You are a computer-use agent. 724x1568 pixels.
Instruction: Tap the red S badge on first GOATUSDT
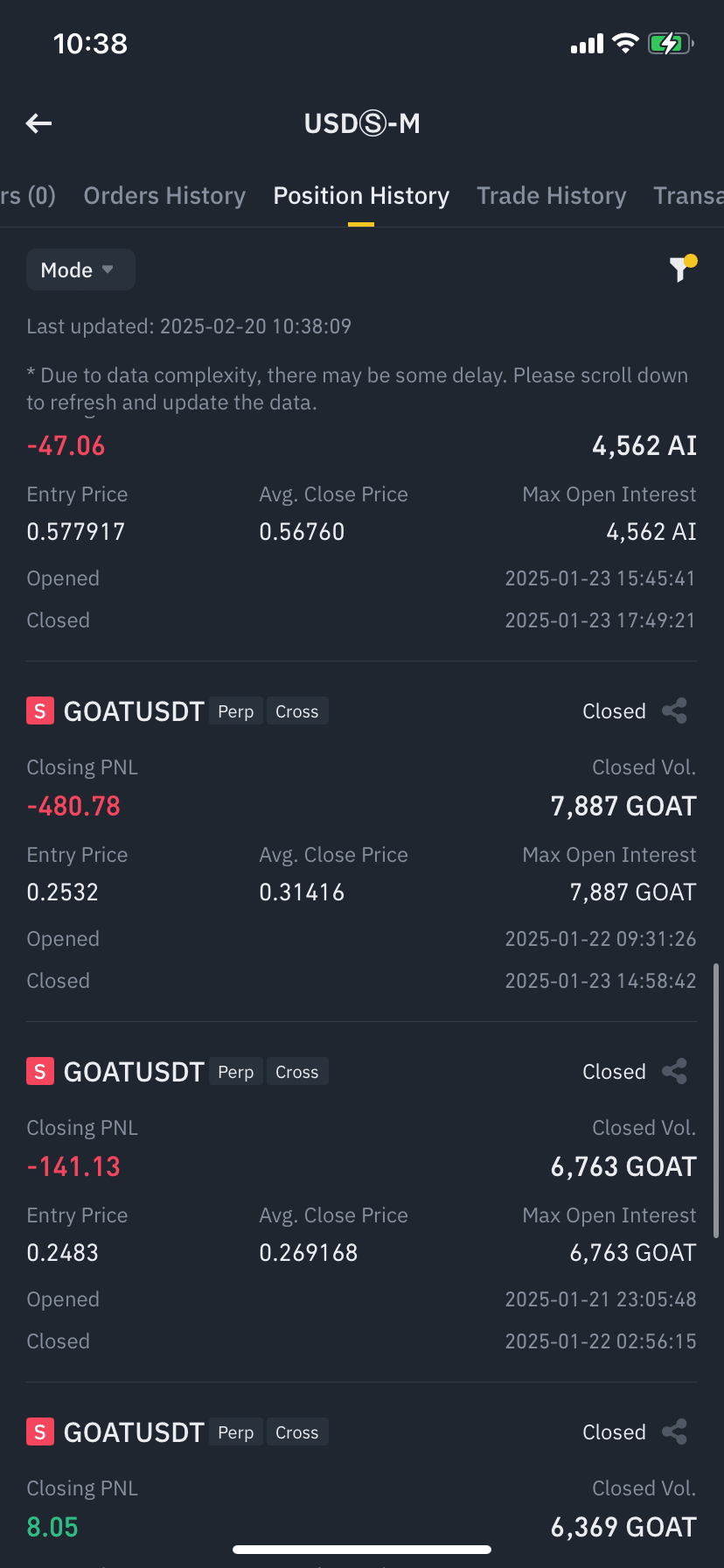point(40,710)
